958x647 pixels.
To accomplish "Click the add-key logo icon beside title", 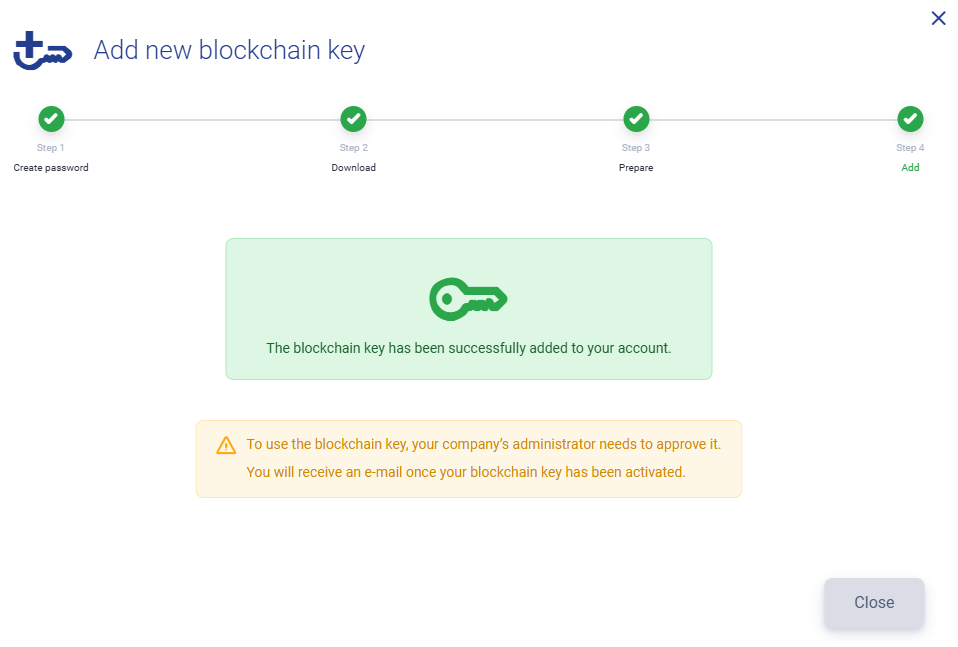I will point(43,51).
